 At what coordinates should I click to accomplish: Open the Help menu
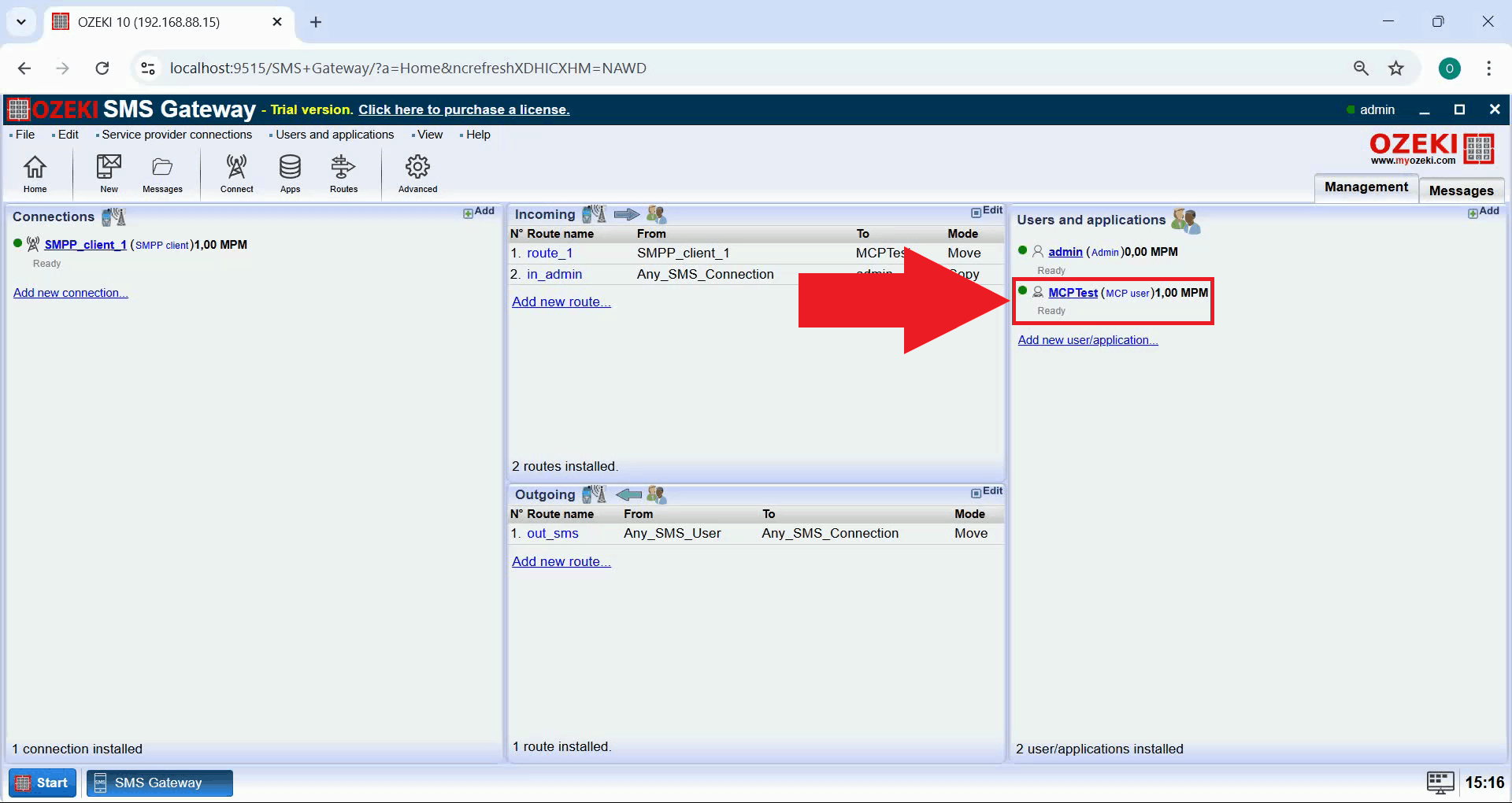[x=477, y=135]
